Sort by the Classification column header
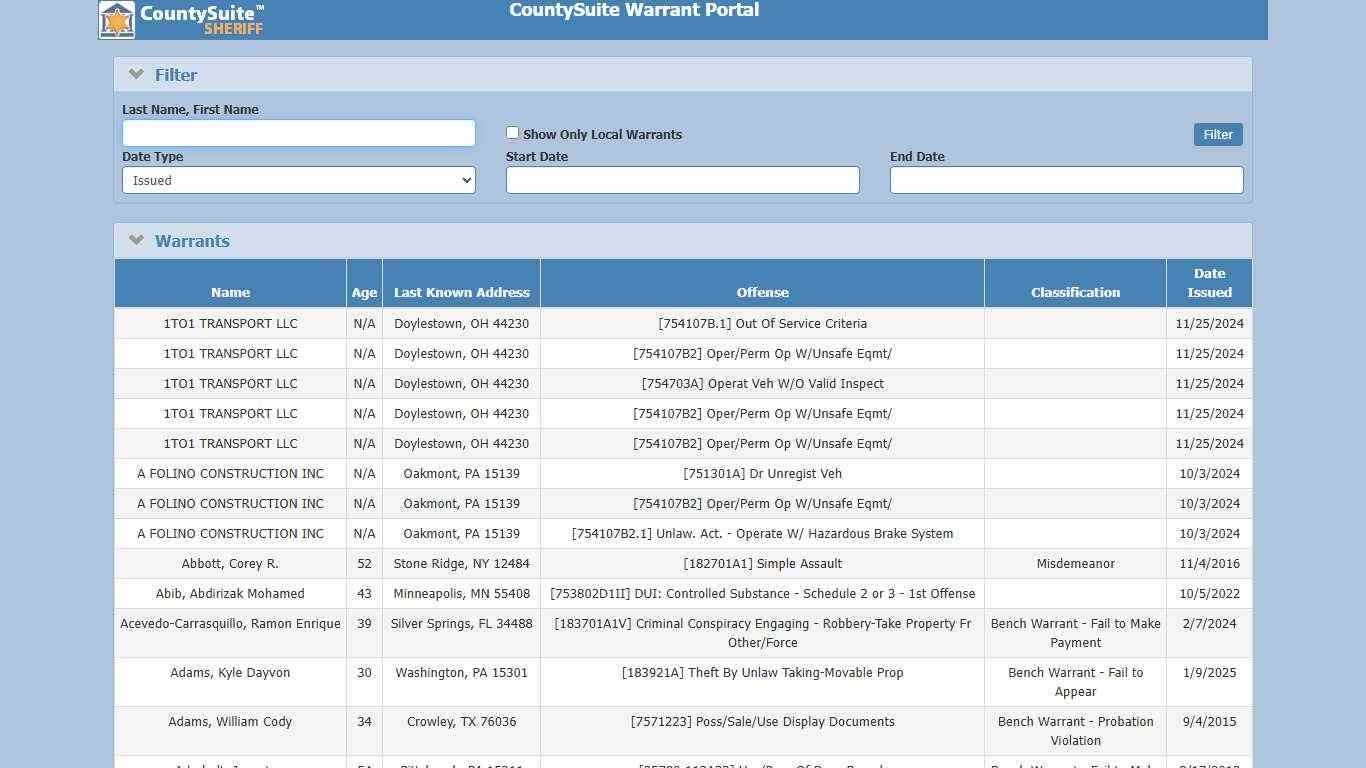The image size is (1366, 768). click(x=1075, y=292)
